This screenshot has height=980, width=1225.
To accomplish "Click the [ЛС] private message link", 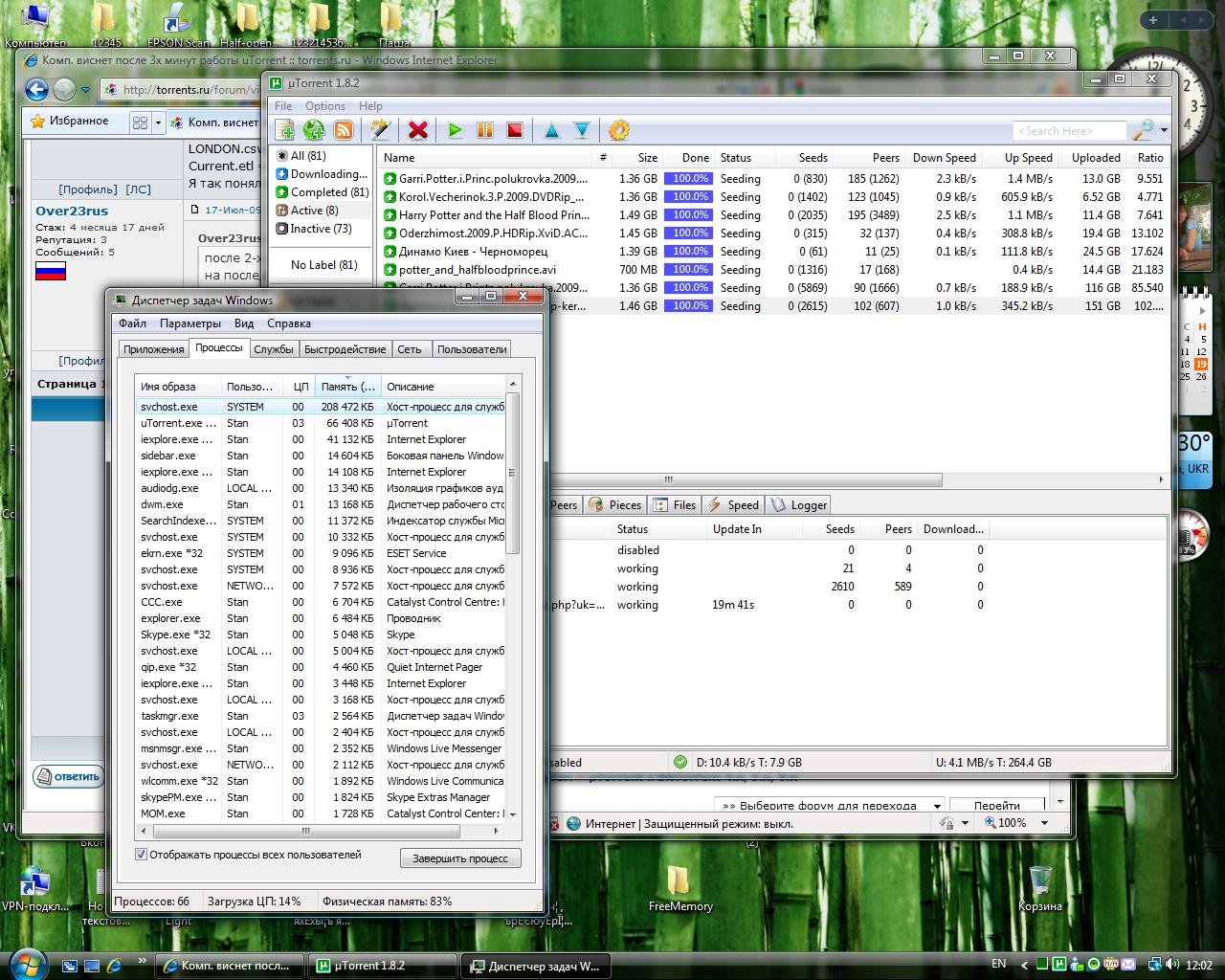I will pos(139,189).
